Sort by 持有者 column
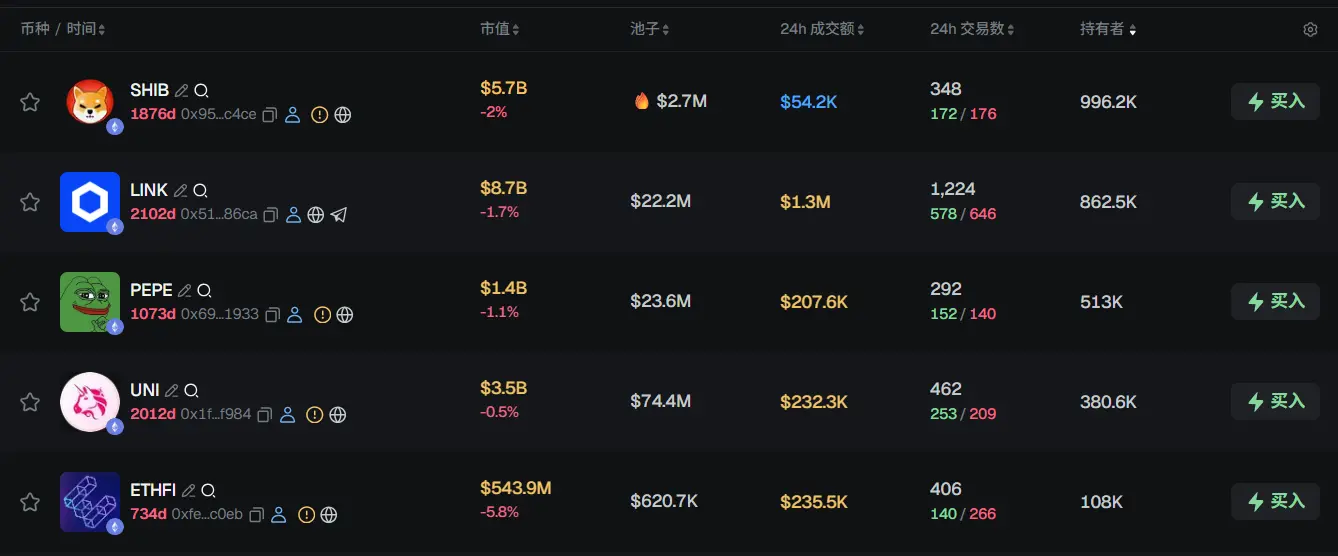1338x556 pixels. (1108, 30)
